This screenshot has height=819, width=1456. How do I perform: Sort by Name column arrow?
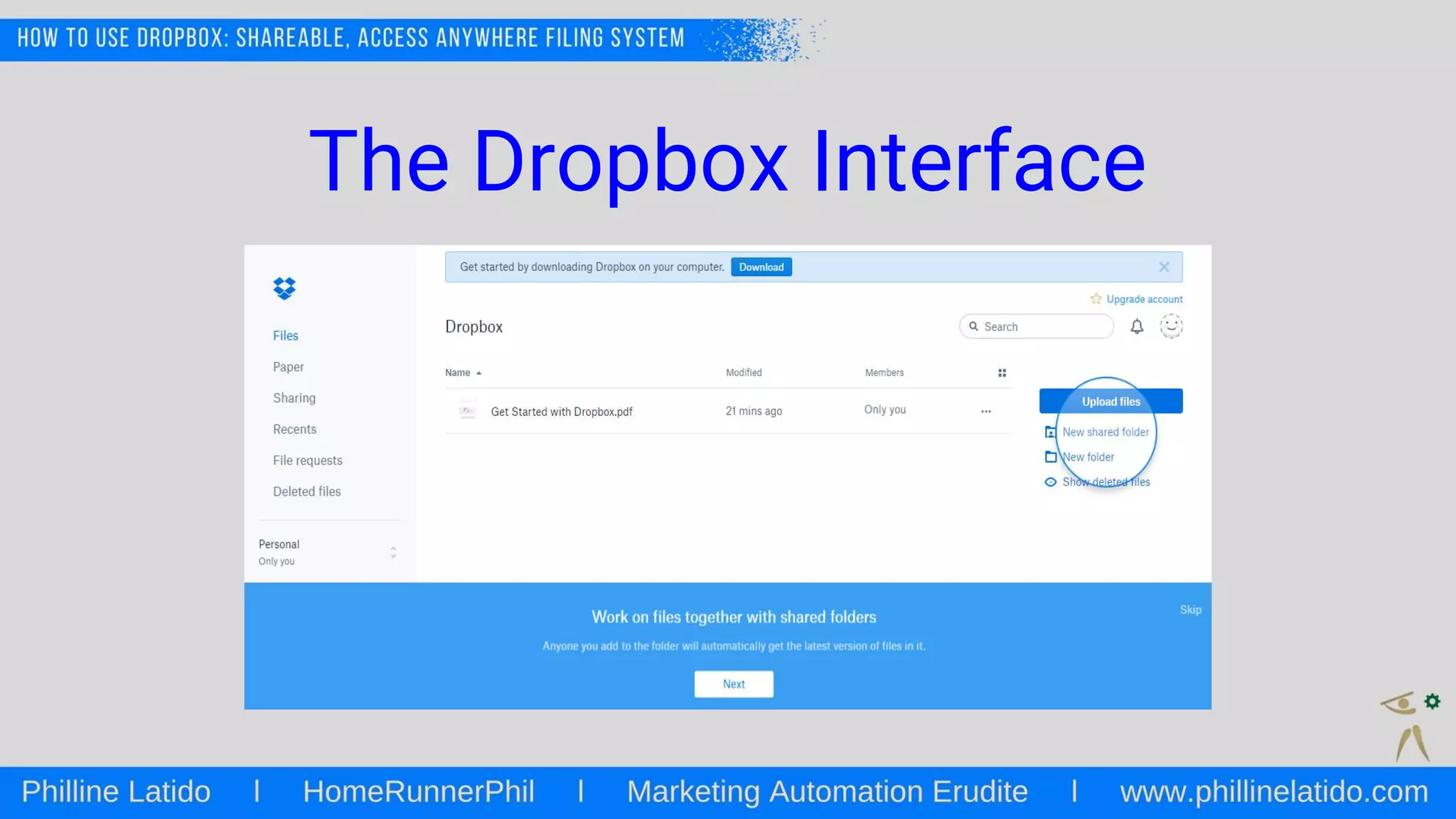pos(478,373)
